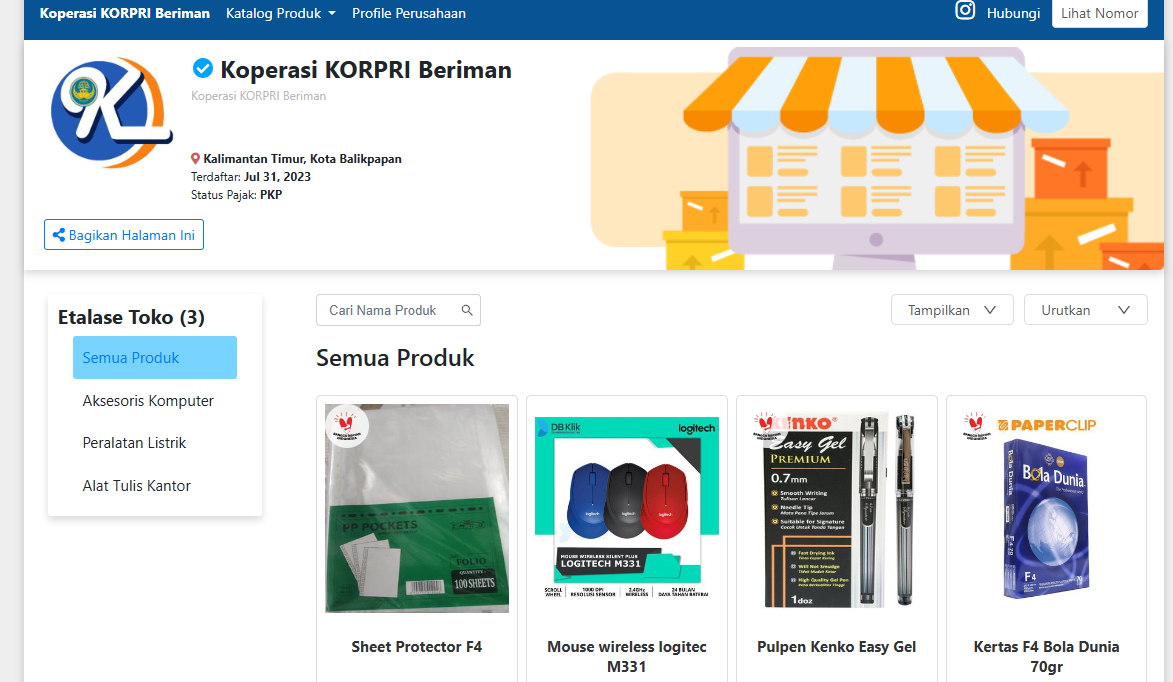Click the Lihat Nomor button
The height and width of the screenshot is (682, 1173).
point(1099,13)
